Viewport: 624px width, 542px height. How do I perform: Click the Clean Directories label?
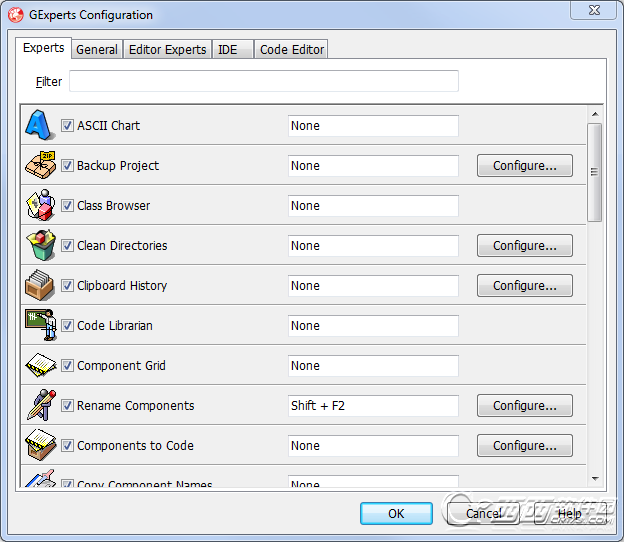coord(122,246)
